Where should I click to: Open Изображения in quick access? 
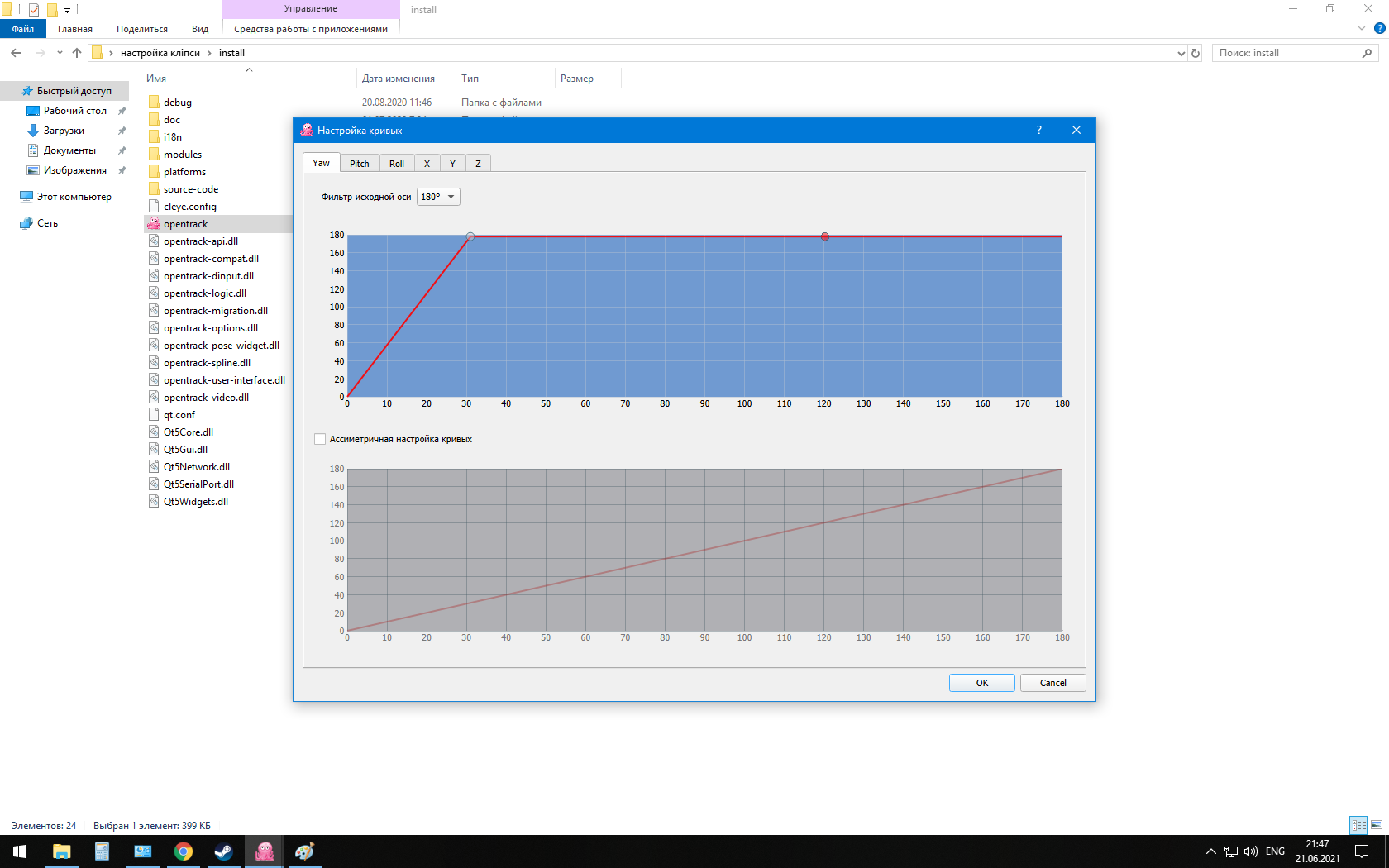point(75,170)
